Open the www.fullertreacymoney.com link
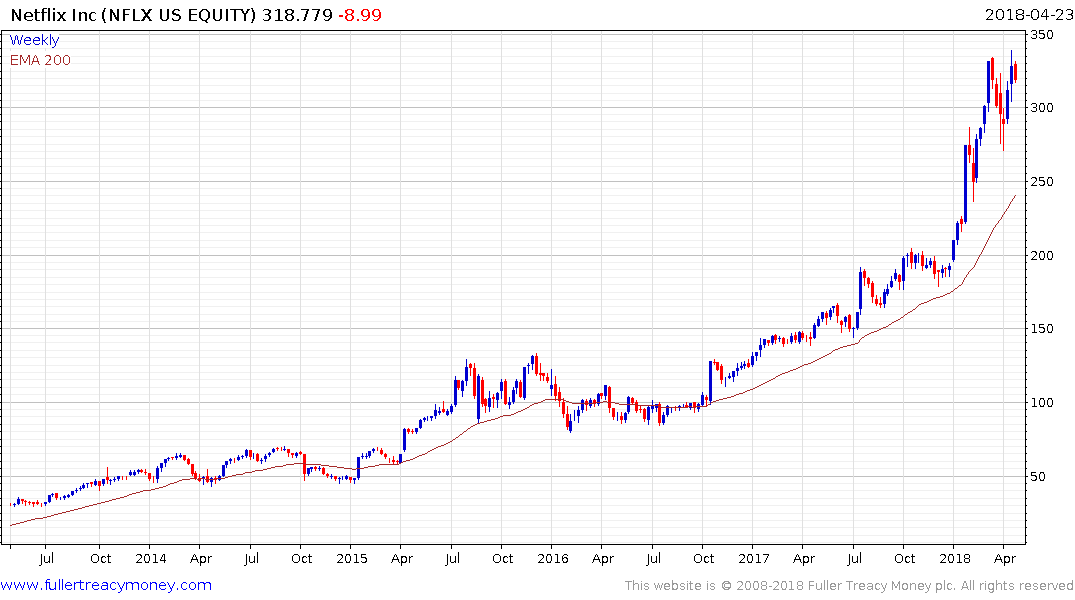1075x600 pixels. coord(106,585)
